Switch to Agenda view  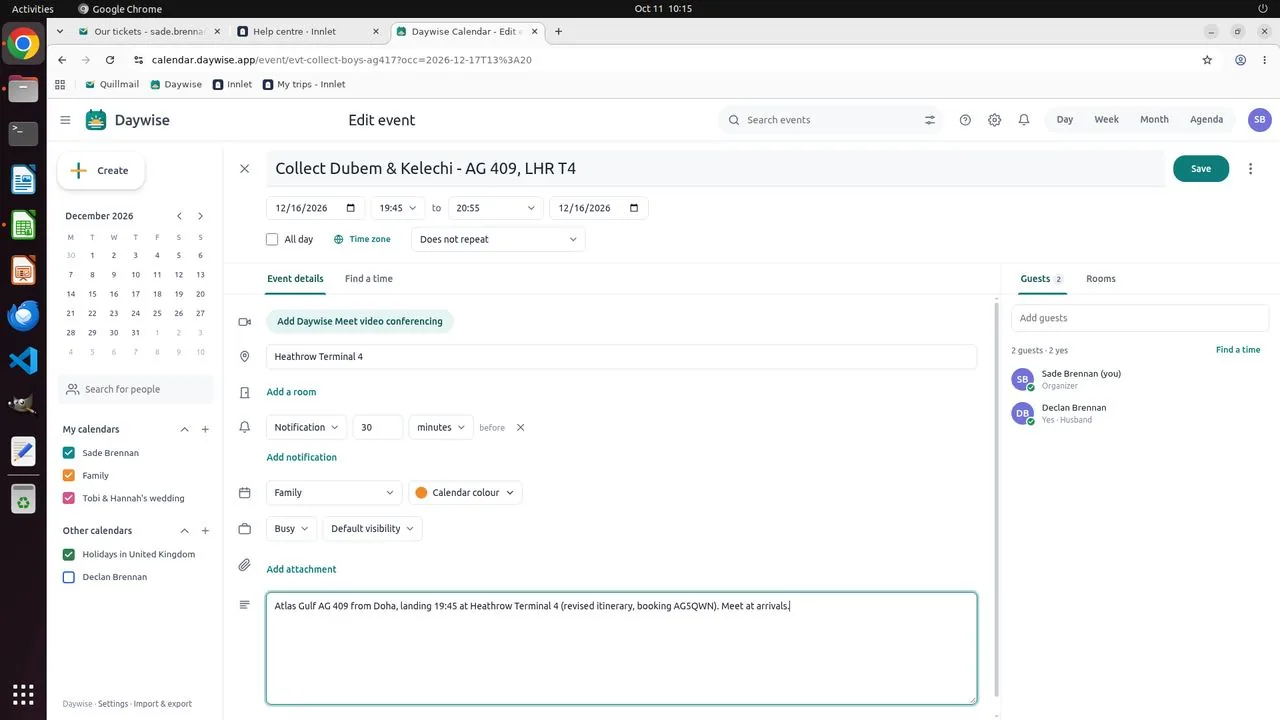(x=1206, y=120)
